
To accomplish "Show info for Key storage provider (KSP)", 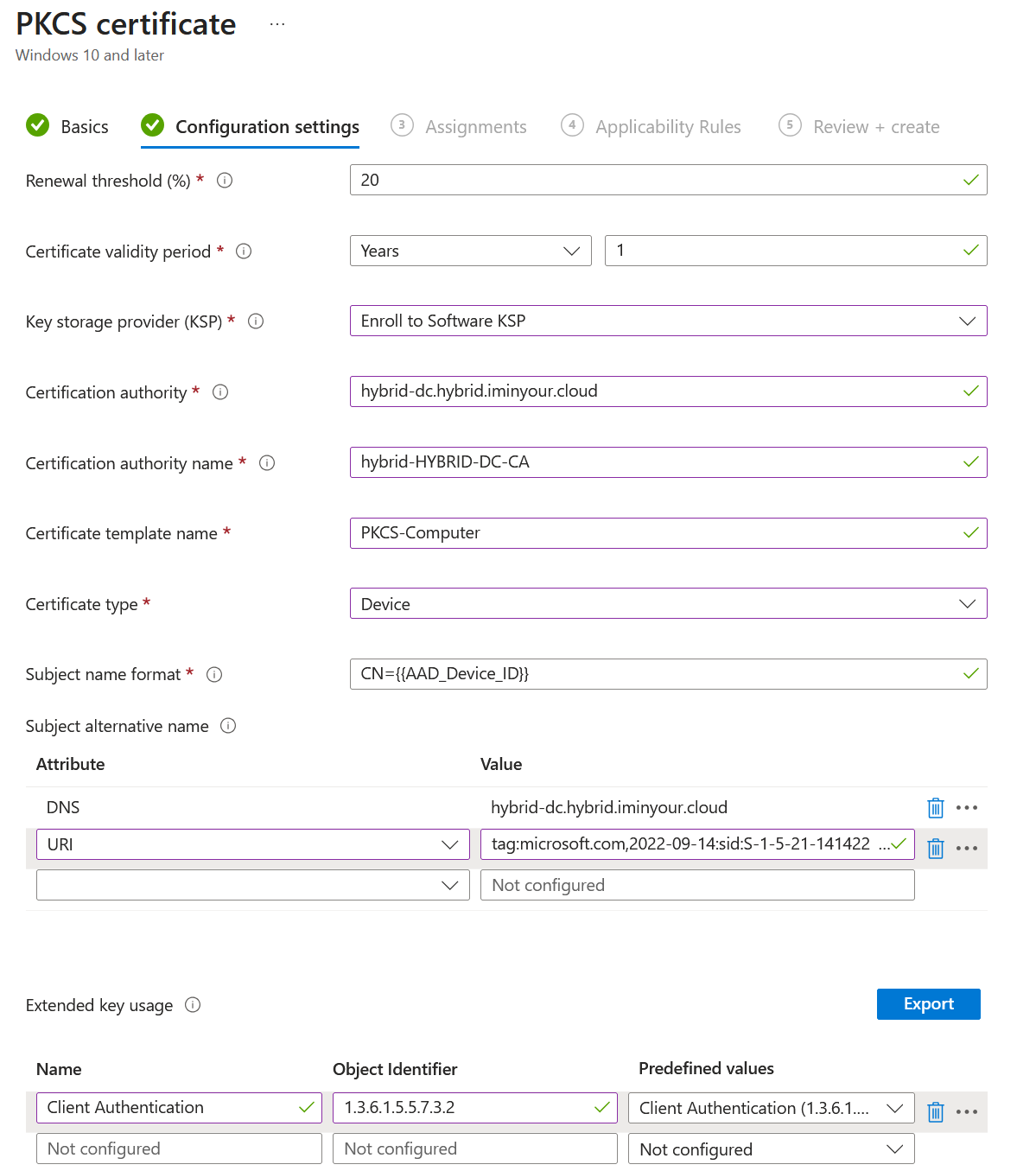I will 256,321.
